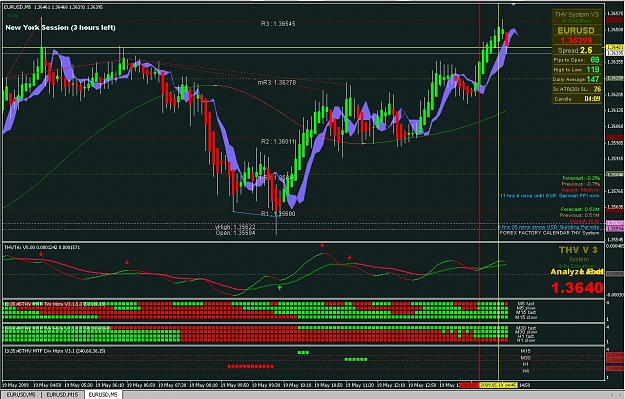Click the big red 1.3640 price
This screenshot has width=625, height=399.
point(577,288)
